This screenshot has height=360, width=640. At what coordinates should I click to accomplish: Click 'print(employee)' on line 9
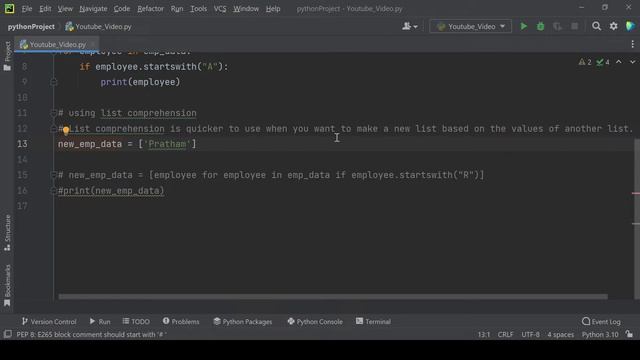[x=140, y=82]
